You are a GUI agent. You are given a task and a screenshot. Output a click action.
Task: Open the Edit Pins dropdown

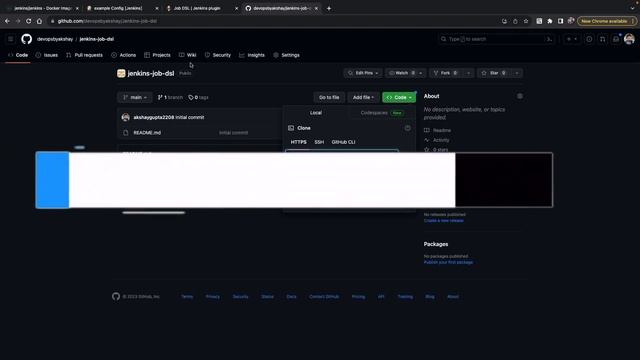363,73
